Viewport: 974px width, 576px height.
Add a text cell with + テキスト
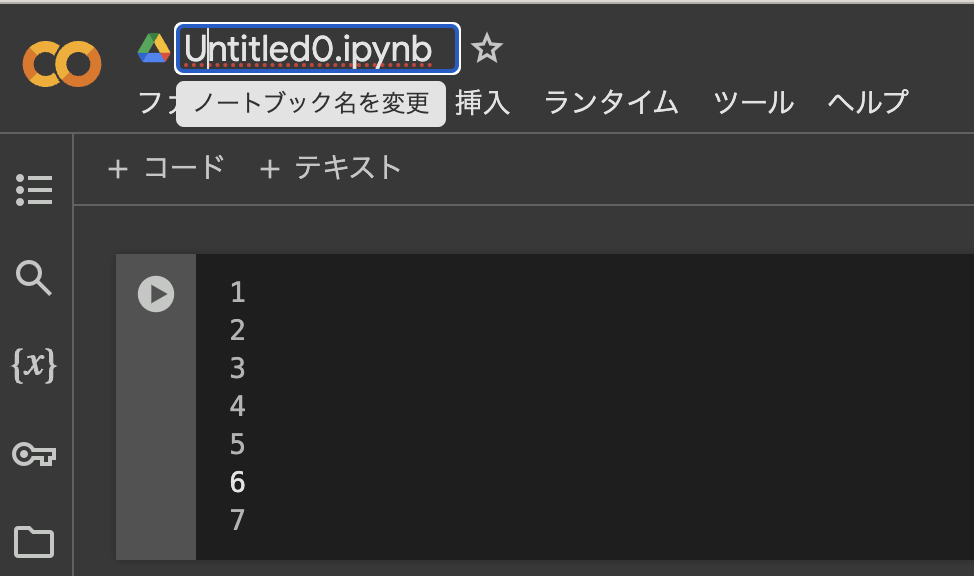coord(330,168)
